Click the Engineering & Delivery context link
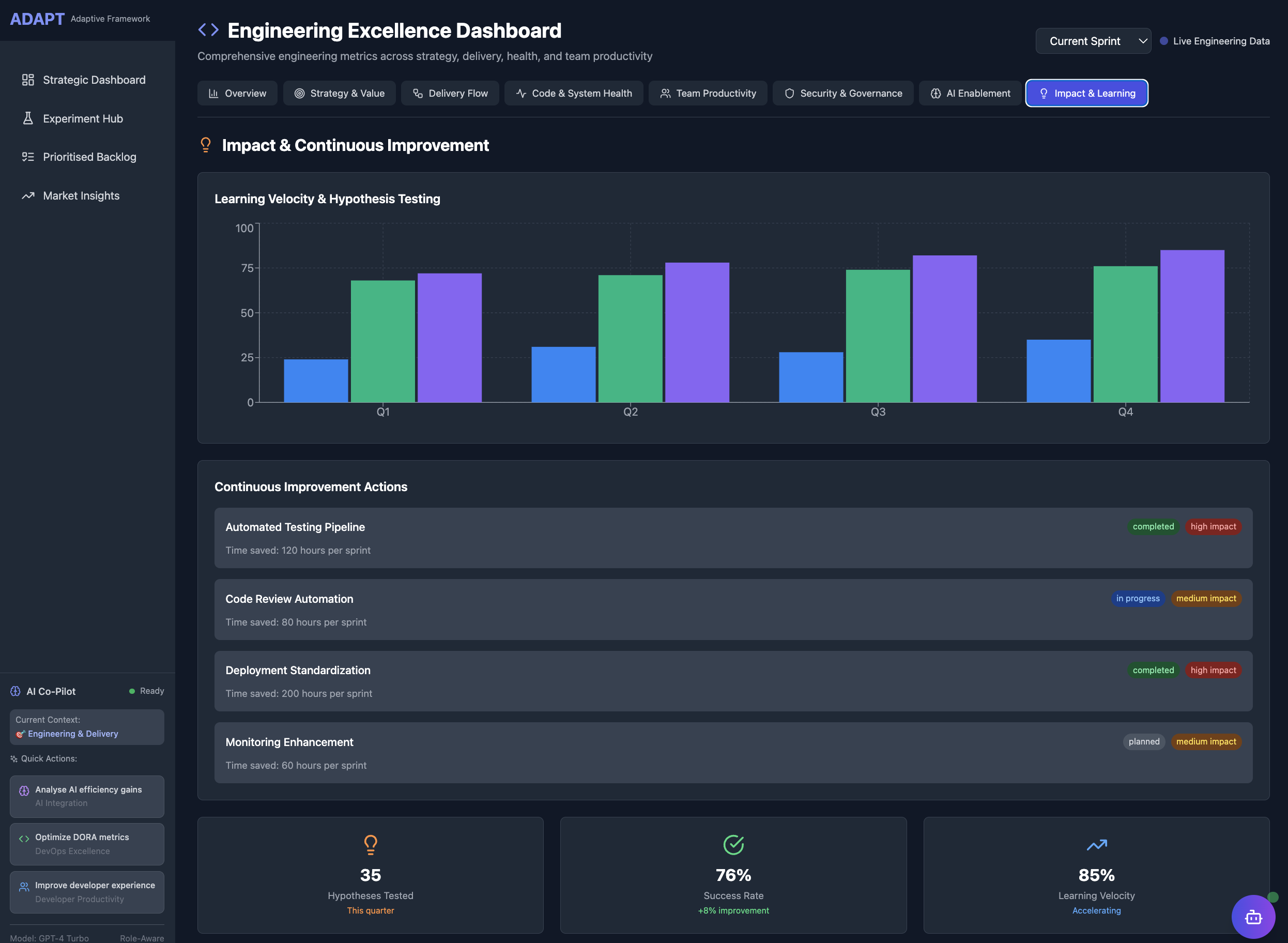1288x943 pixels. 72,734
